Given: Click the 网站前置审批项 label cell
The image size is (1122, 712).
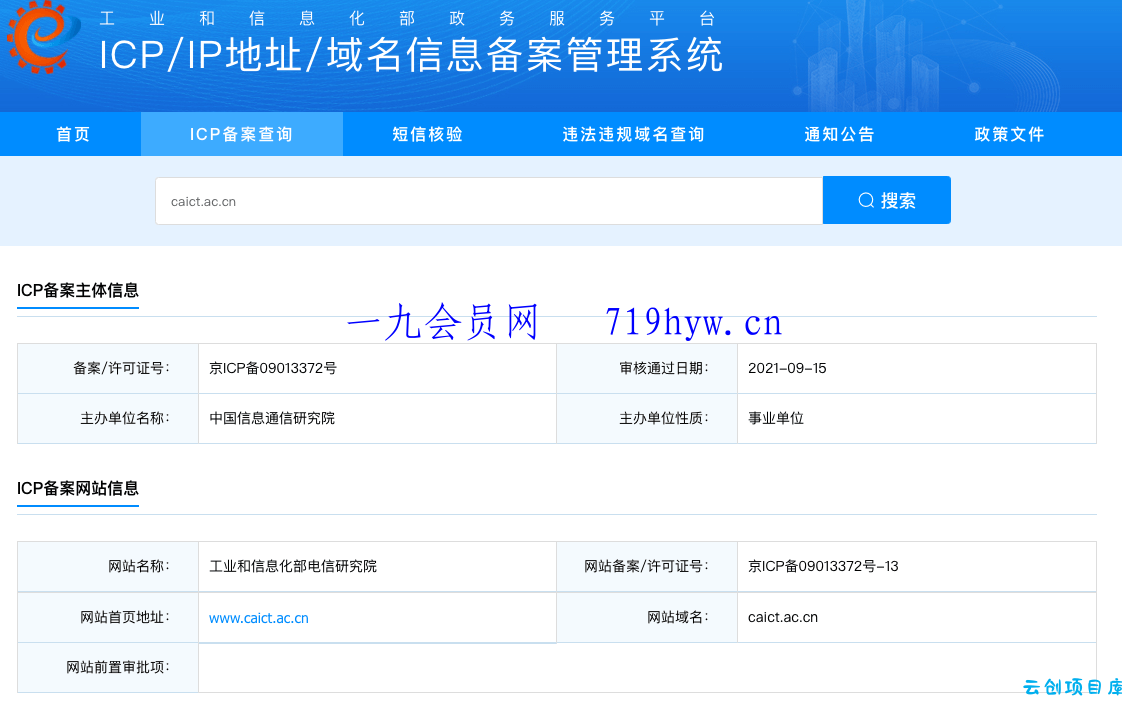Looking at the screenshot, I should pos(108,668).
